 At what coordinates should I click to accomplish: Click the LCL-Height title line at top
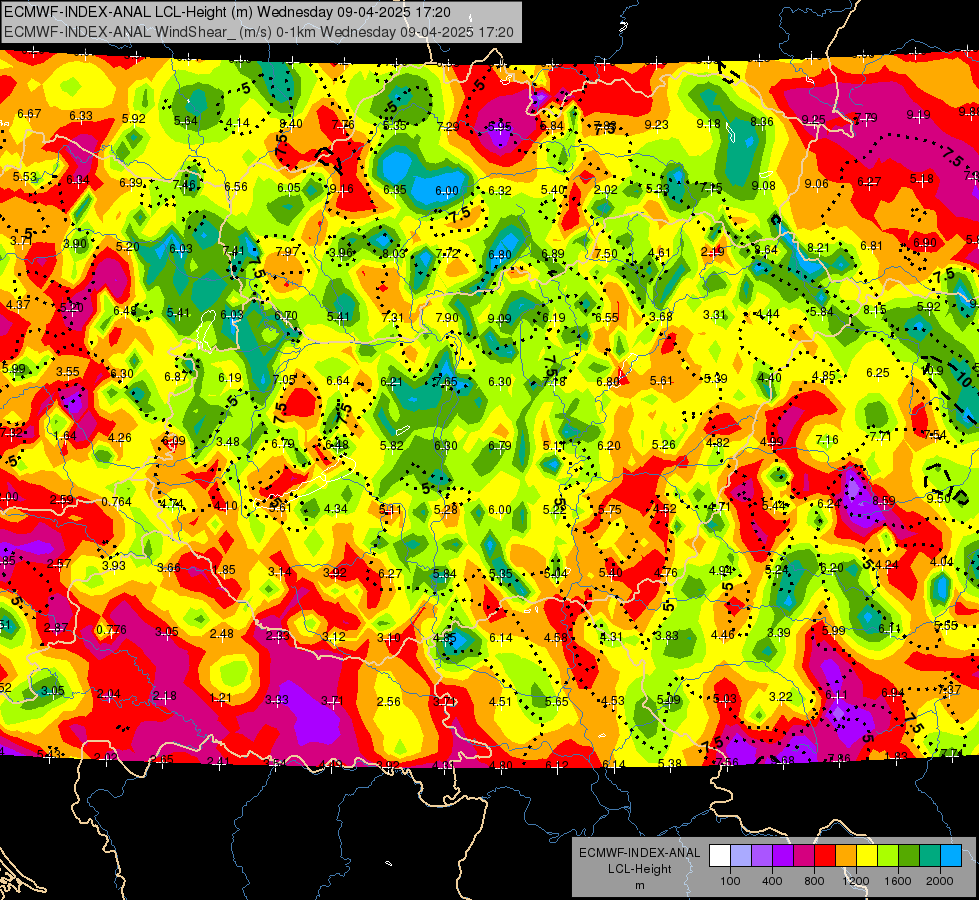click(227, 12)
